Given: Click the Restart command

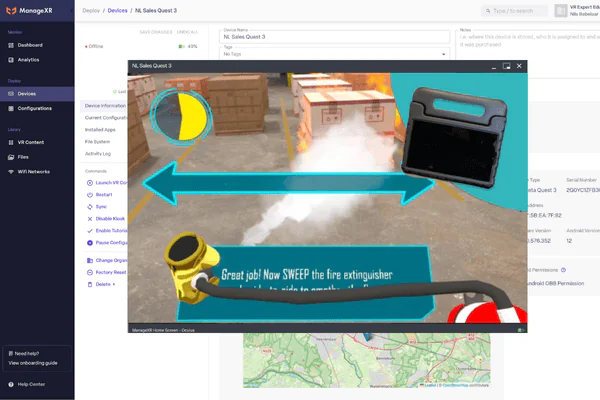Looking at the screenshot, I should tap(104, 195).
